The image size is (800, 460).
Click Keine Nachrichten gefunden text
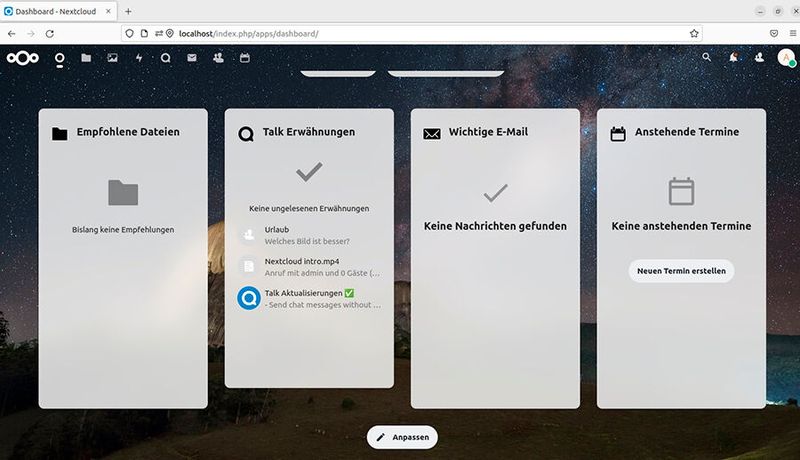pos(495,226)
